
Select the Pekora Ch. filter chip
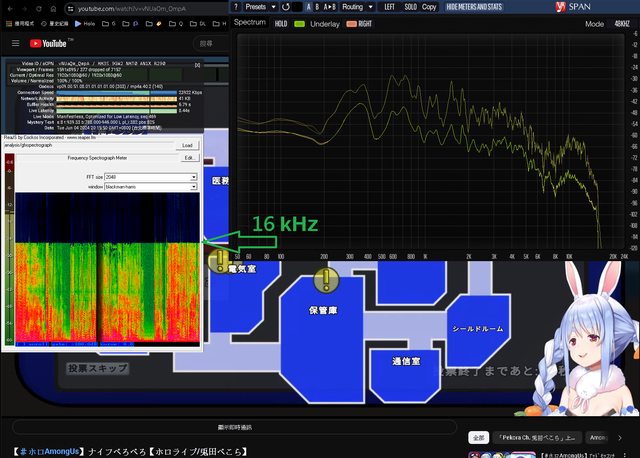(536, 438)
